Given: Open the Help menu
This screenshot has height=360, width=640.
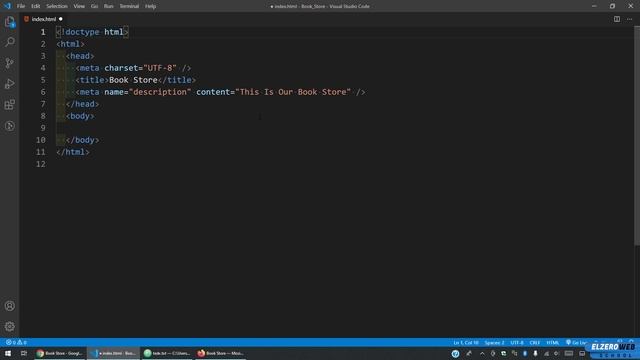Looking at the screenshot, I should pyautogui.click(x=151, y=6).
